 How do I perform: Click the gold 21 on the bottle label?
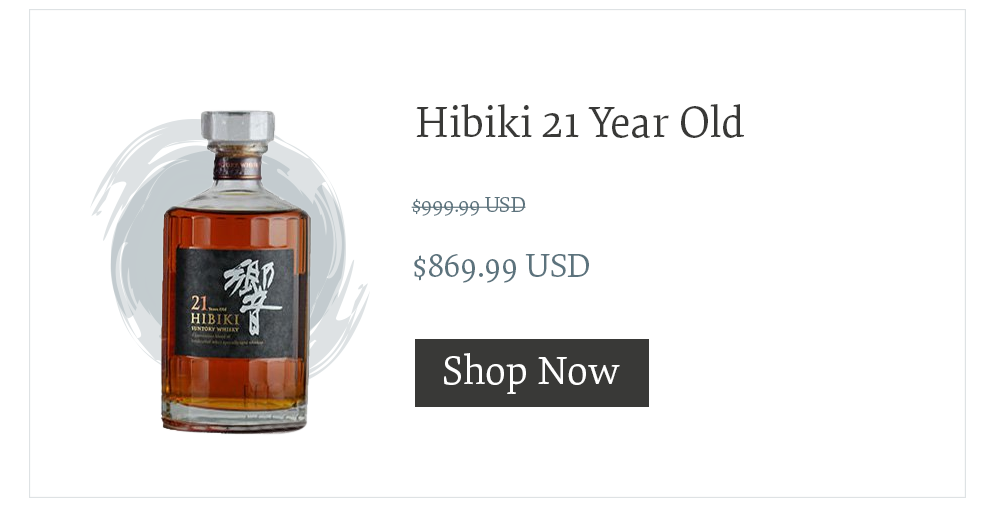(198, 302)
